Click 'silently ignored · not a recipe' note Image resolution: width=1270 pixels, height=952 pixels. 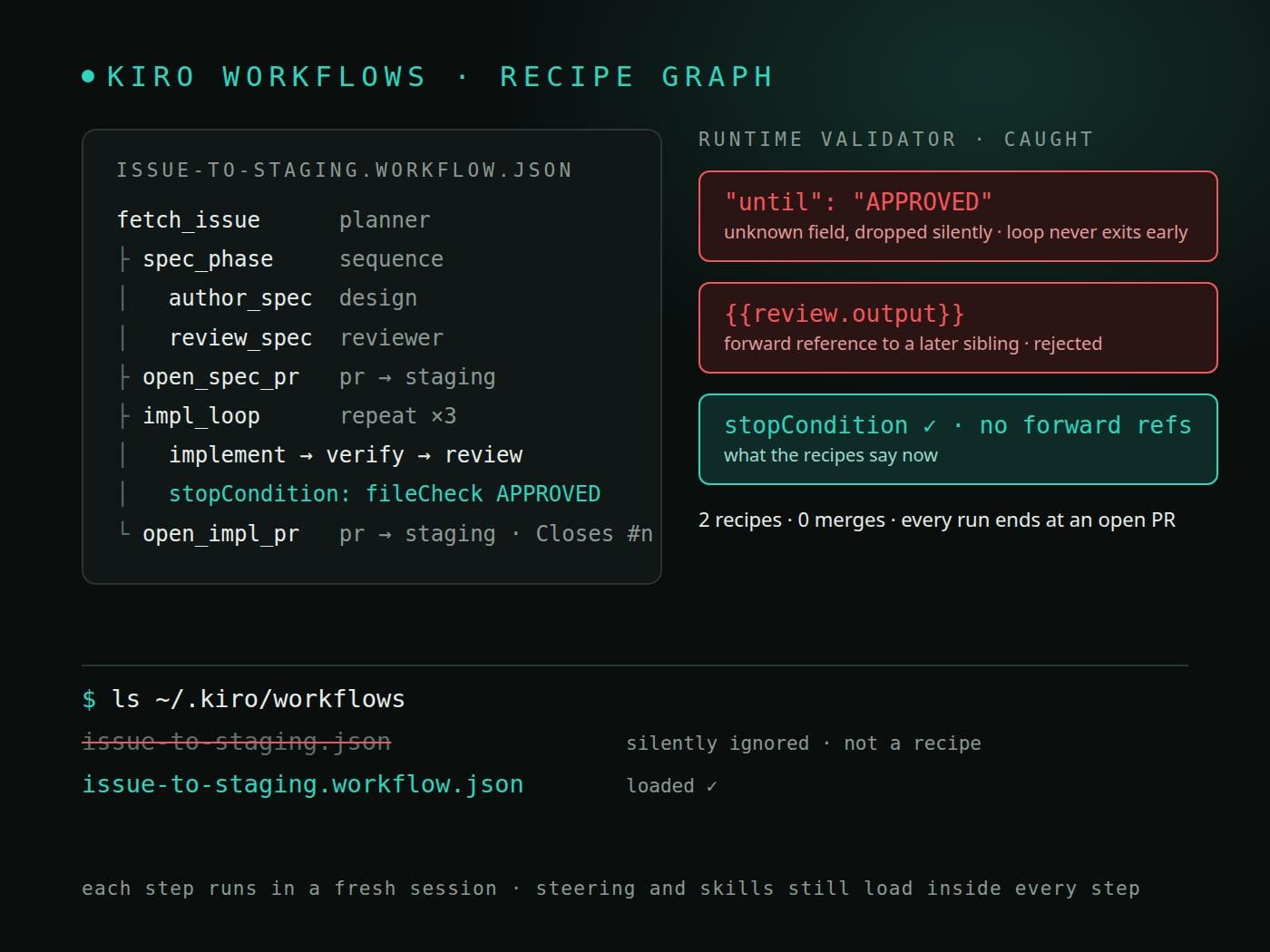(x=804, y=743)
